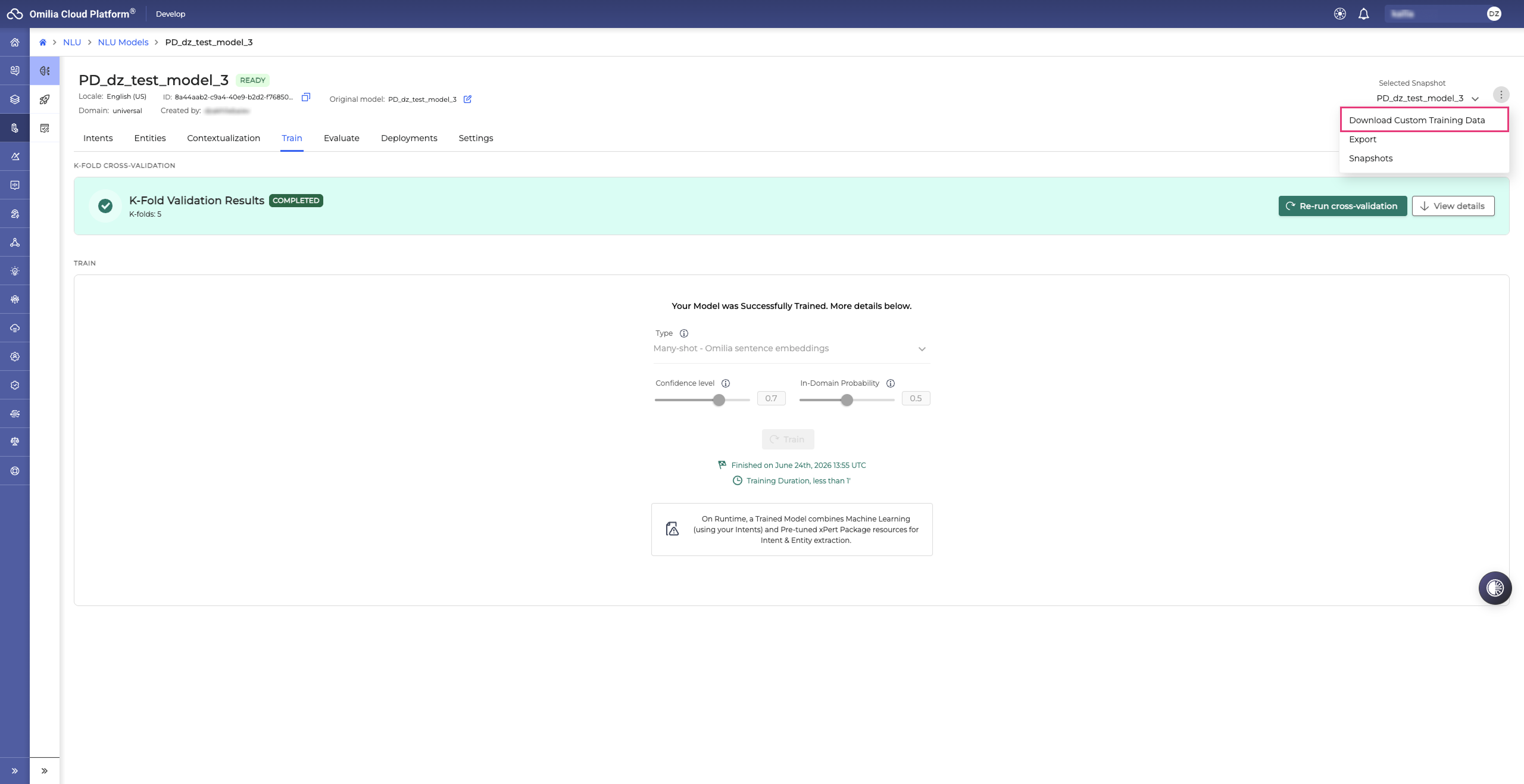Switch to the Deployments tab
Image resolution: width=1524 pixels, height=784 pixels.
(x=409, y=138)
